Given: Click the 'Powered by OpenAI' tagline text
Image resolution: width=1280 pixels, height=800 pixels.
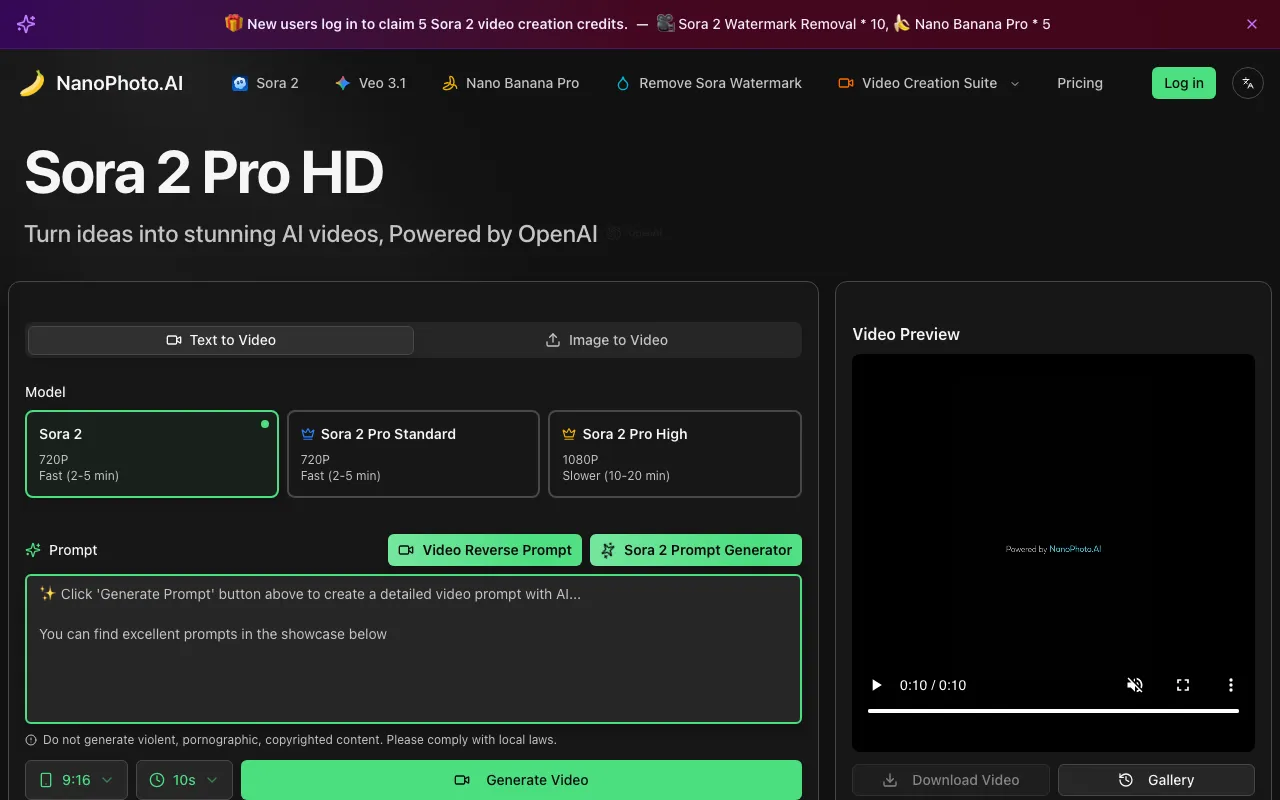Looking at the screenshot, I should 493,234.
